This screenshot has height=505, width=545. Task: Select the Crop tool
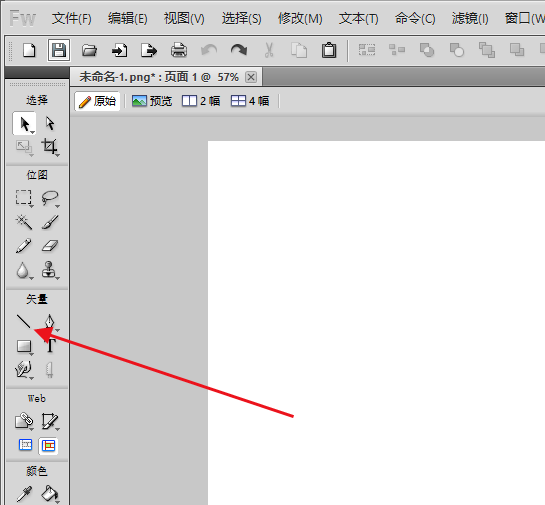click(50, 147)
